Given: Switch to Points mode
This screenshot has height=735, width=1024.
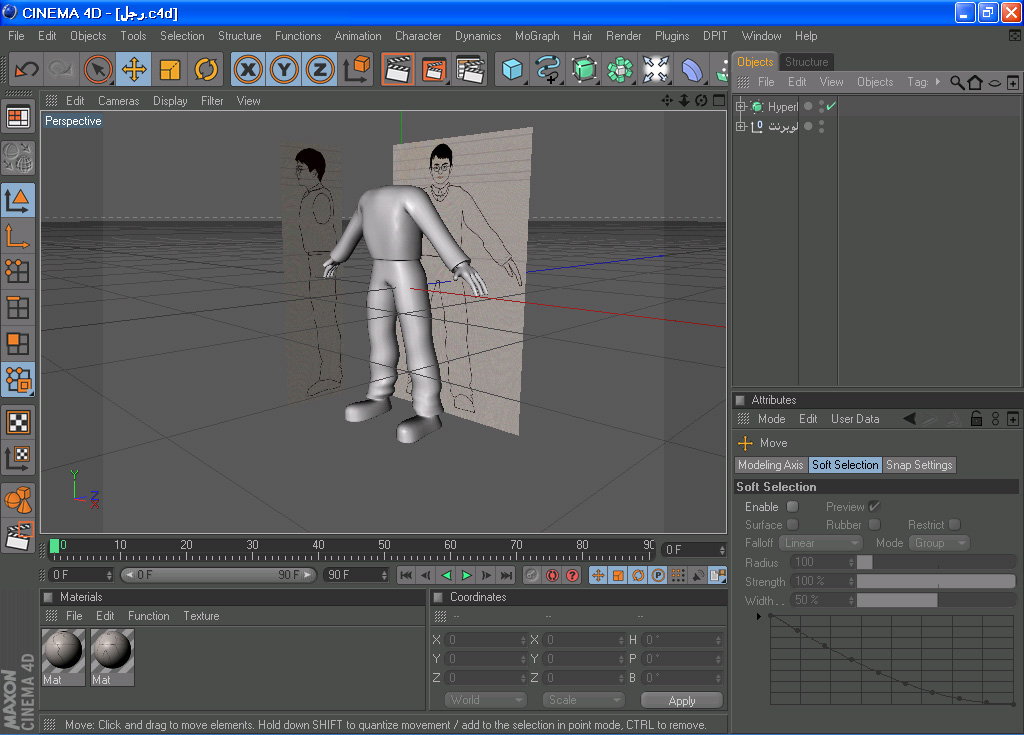Looking at the screenshot, I should [18, 272].
